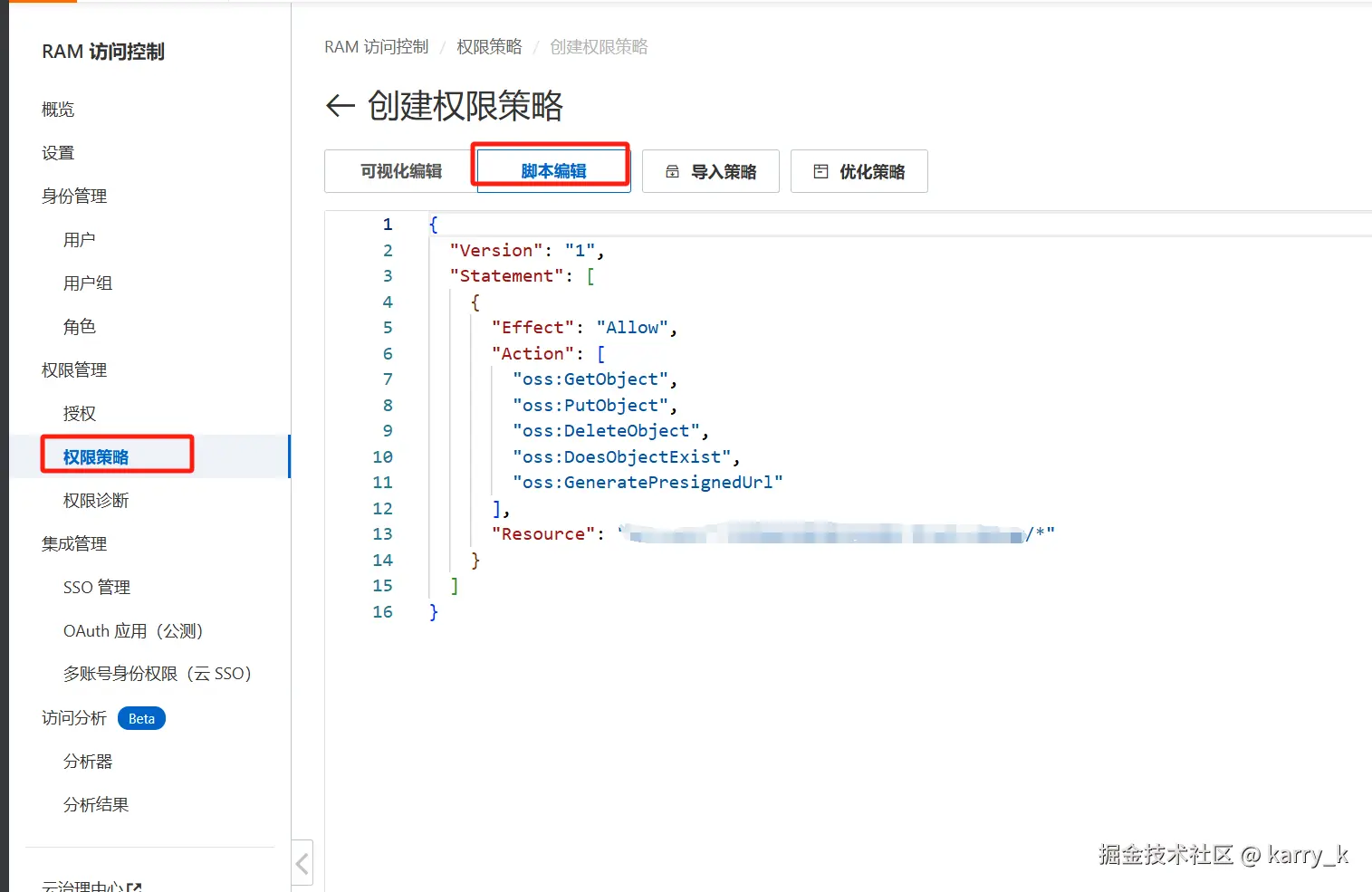
Task: Open RAM 访问控制 breadcrumb link
Action: point(377,46)
